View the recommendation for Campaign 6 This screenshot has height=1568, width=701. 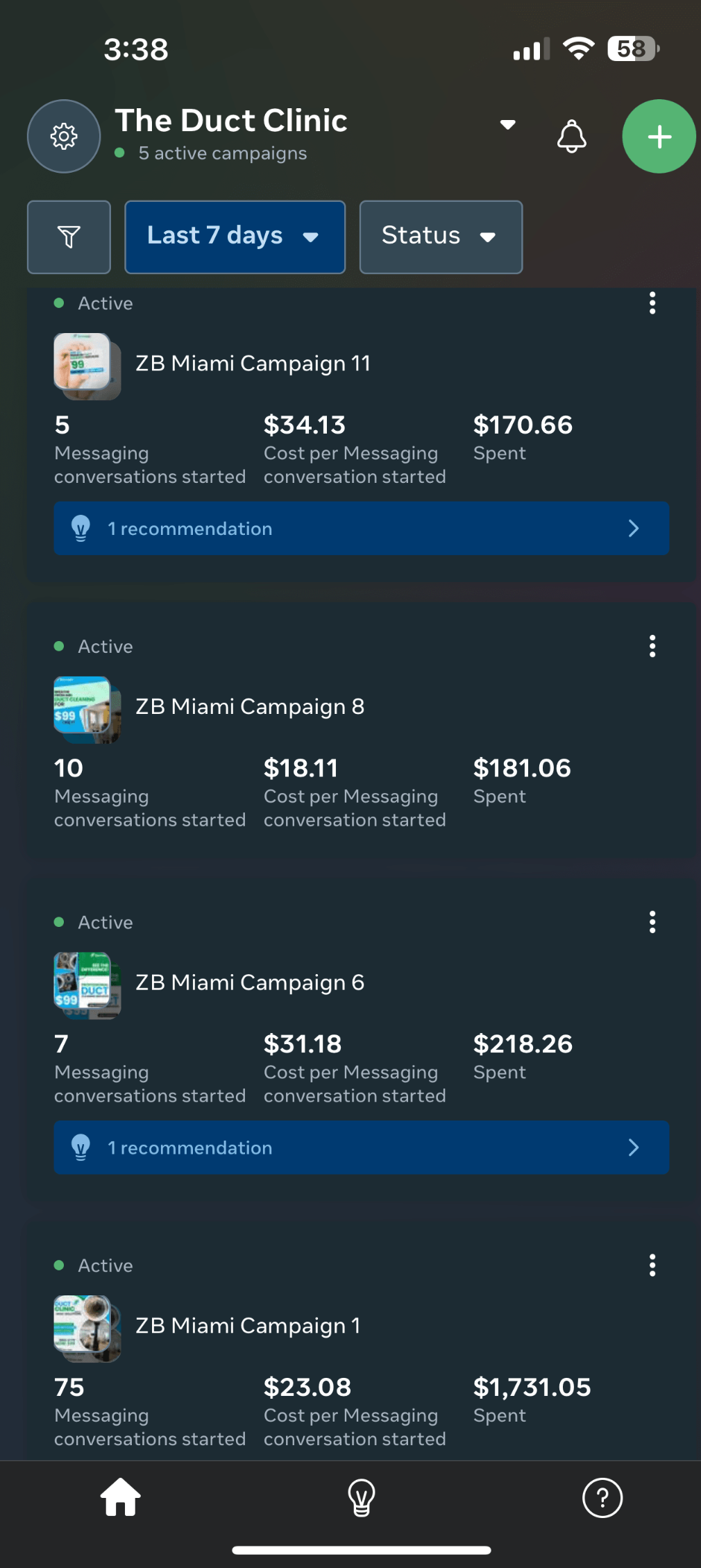(361, 1148)
